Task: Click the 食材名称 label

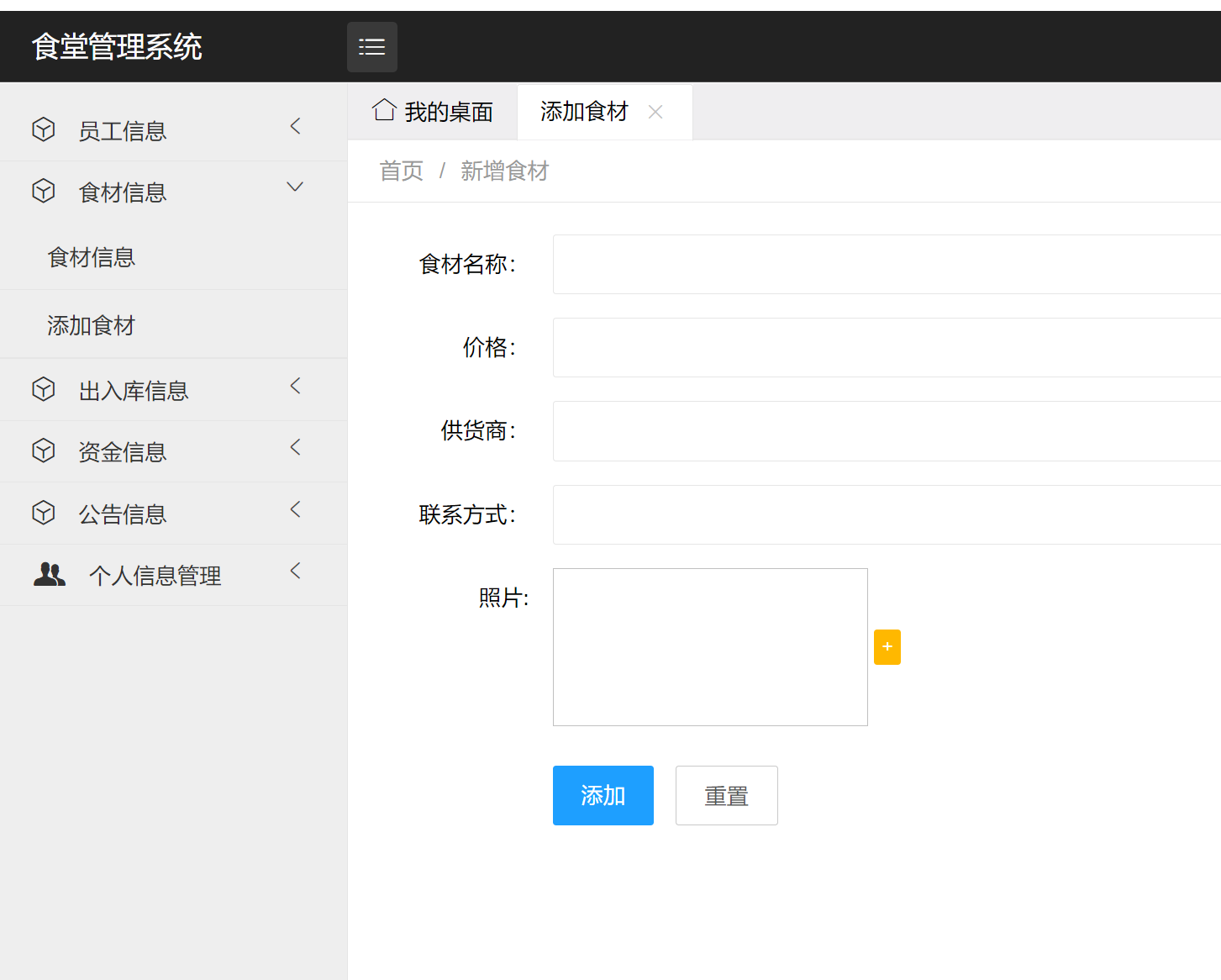Action: click(467, 264)
